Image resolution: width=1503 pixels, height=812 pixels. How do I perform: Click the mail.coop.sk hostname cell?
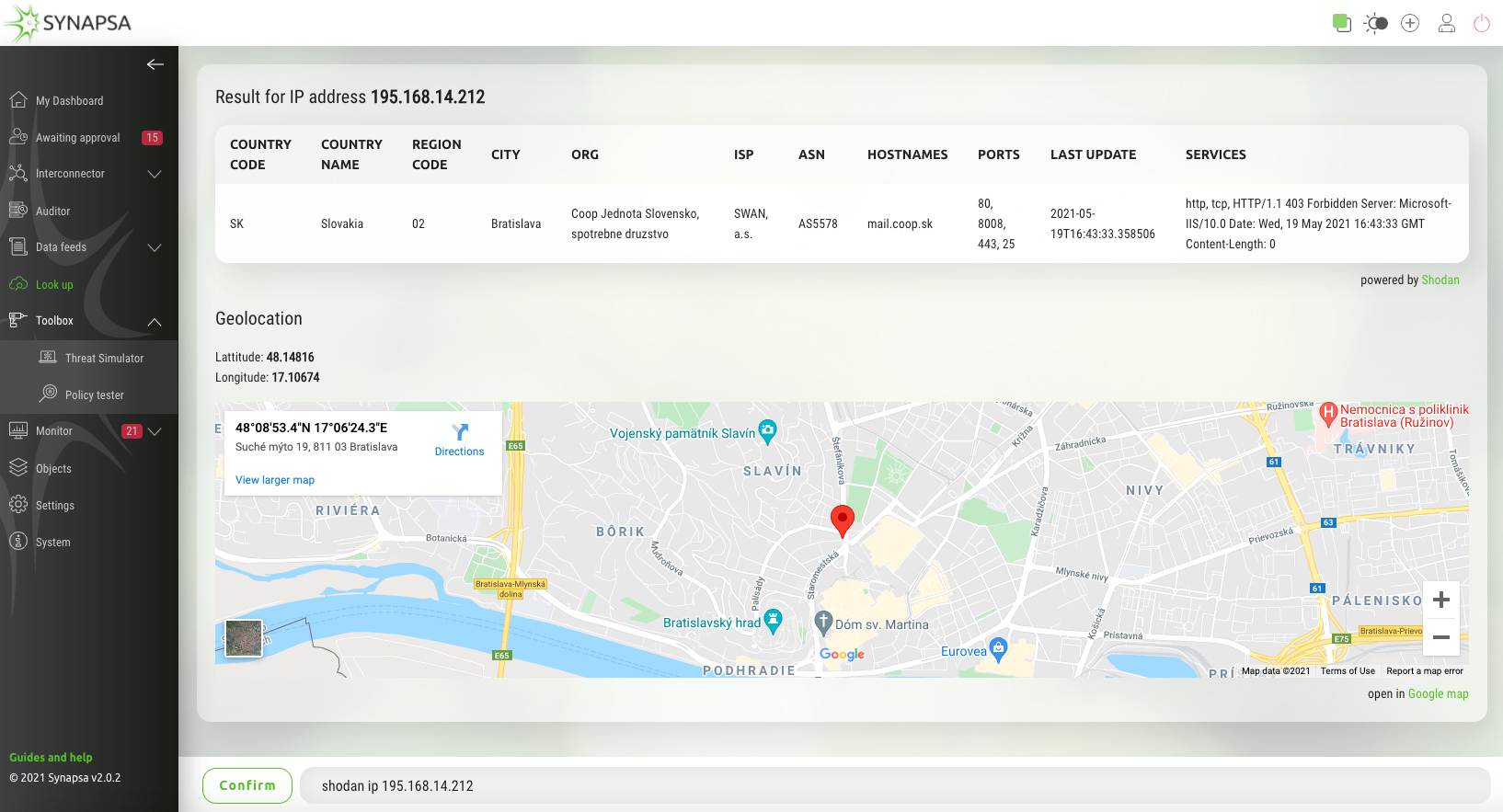pyautogui.click(x=900, y=224)
